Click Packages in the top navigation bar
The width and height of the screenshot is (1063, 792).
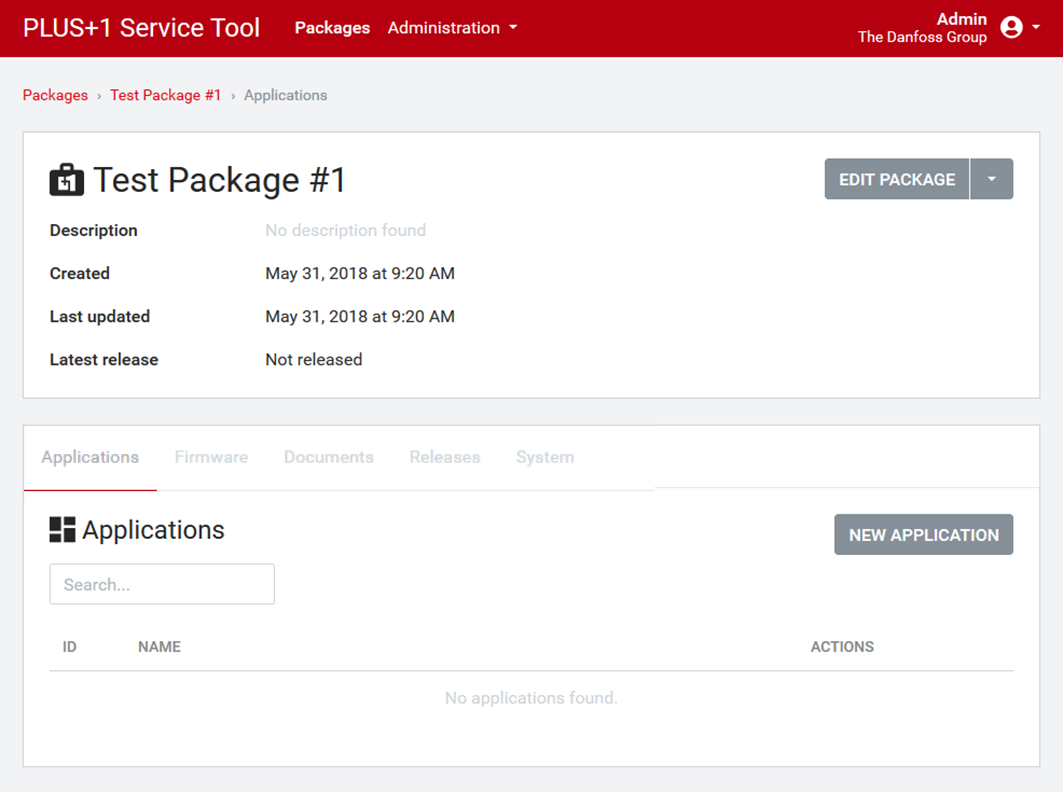pyautogui.click(x=332, y=28)
